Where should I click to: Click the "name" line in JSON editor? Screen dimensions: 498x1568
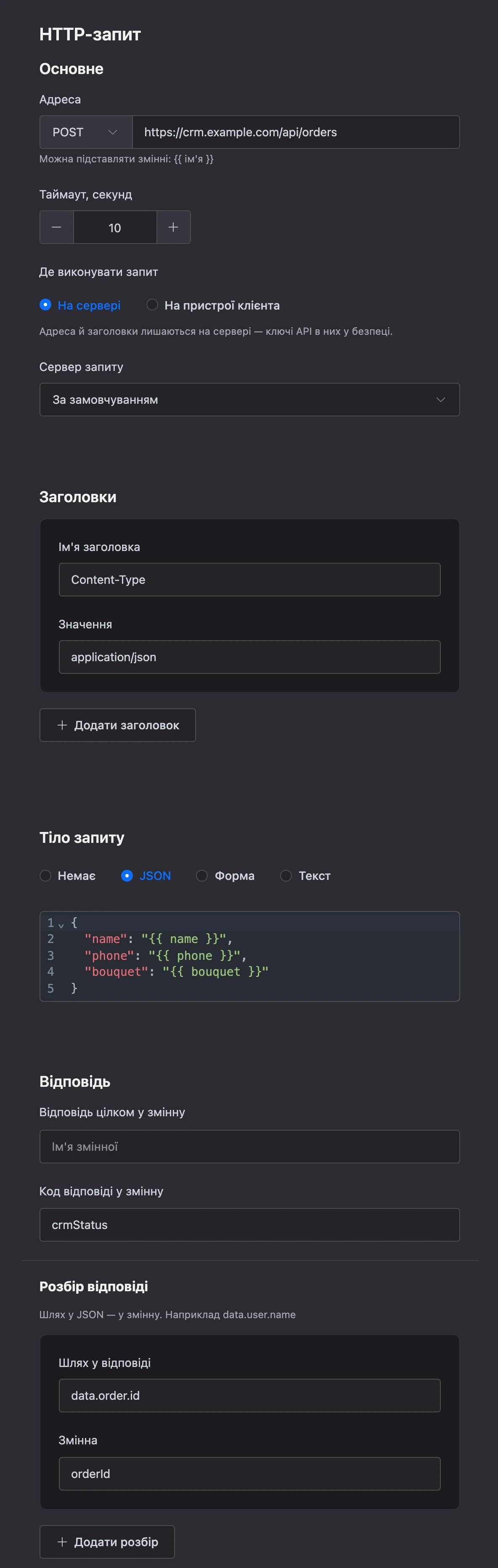point(158,939)
